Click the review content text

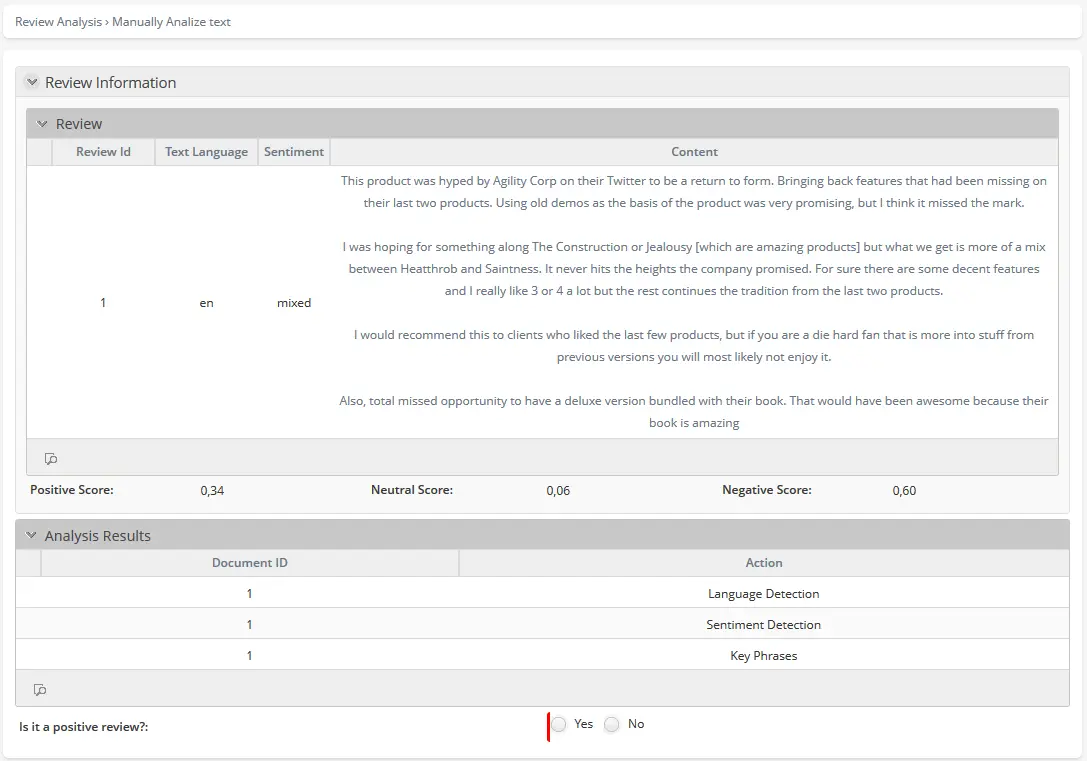(x=694, y=301)
